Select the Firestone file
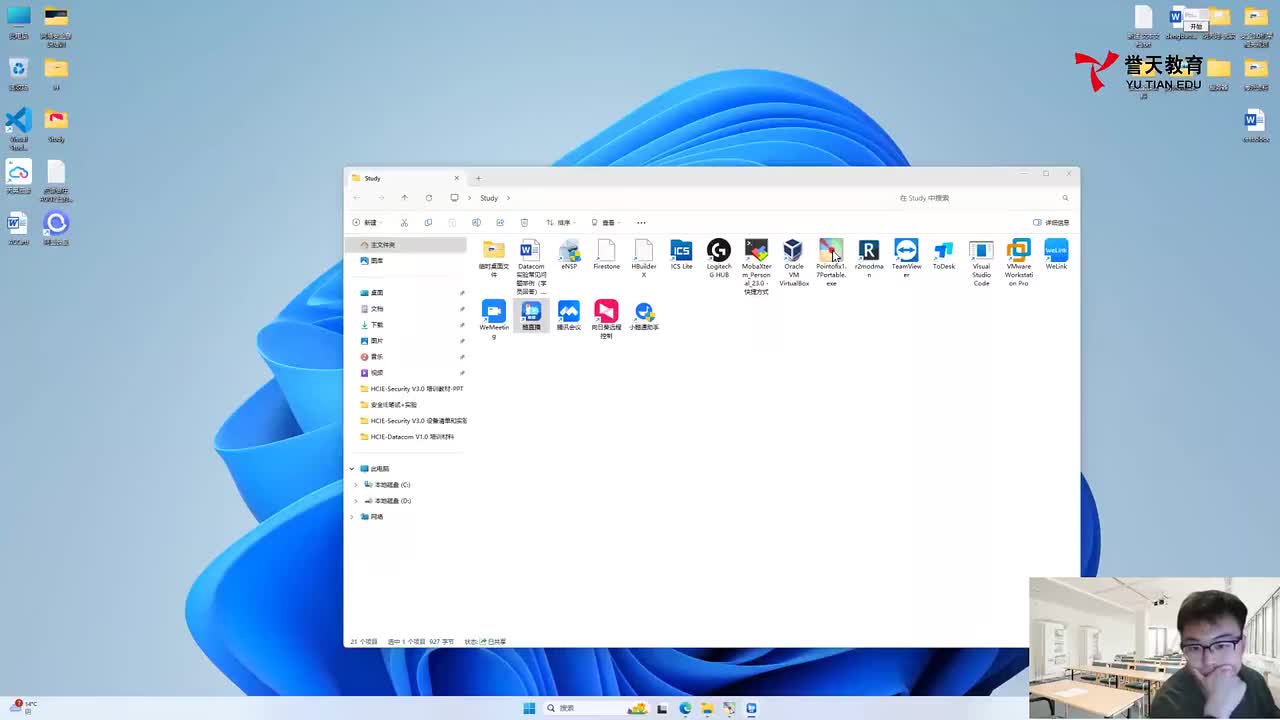1280x720 pixels. click(606, 255)
